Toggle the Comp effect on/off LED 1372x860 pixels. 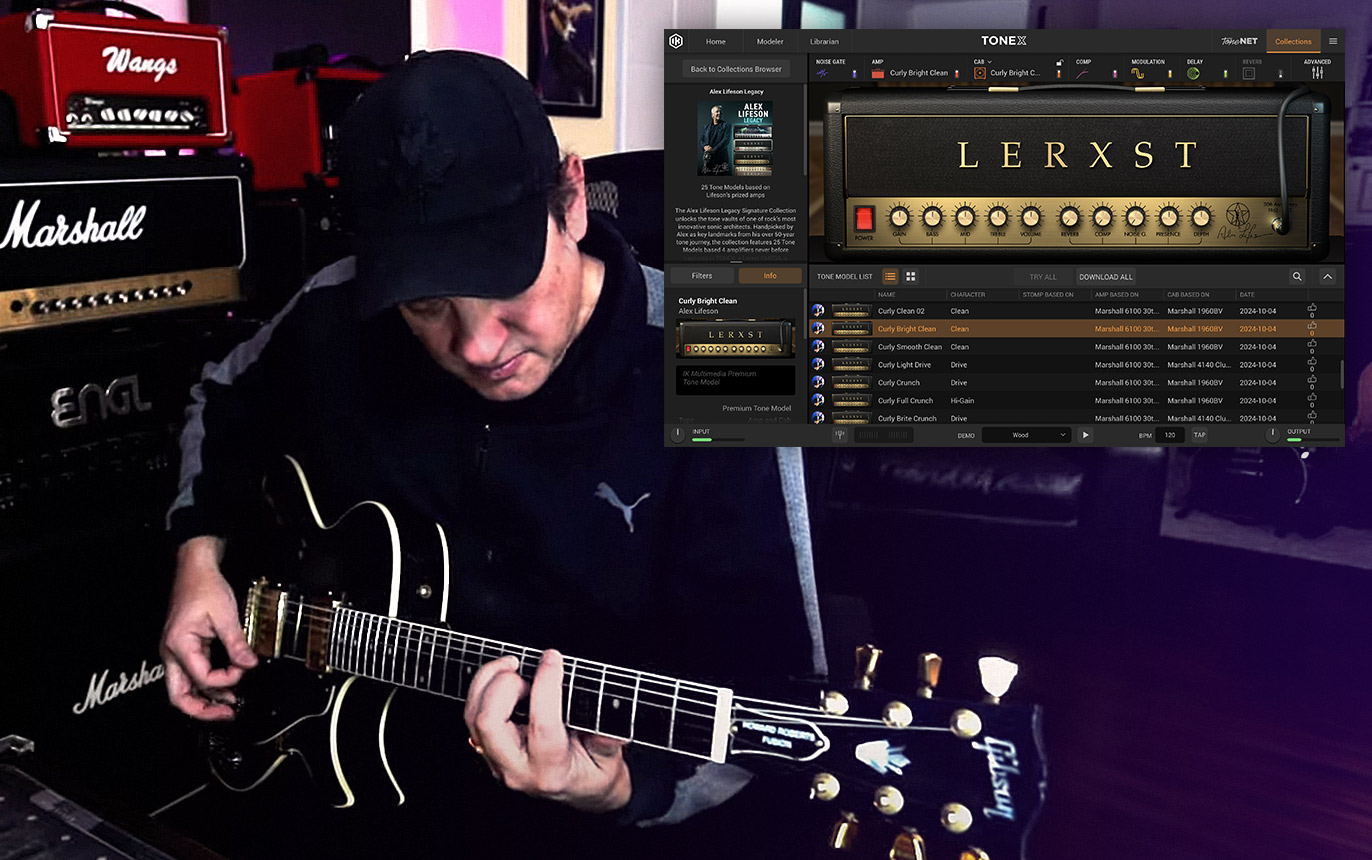point(1114,73)
